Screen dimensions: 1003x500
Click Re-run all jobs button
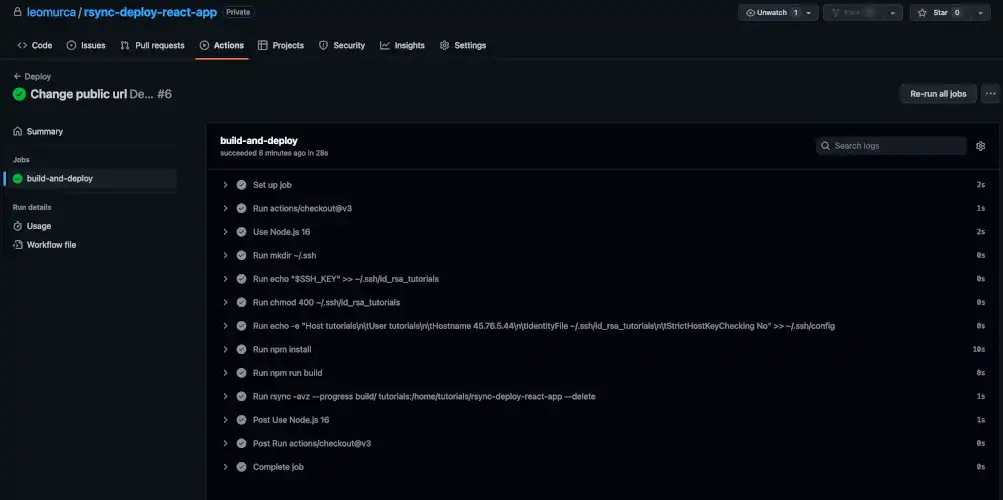tap(938, 94)
